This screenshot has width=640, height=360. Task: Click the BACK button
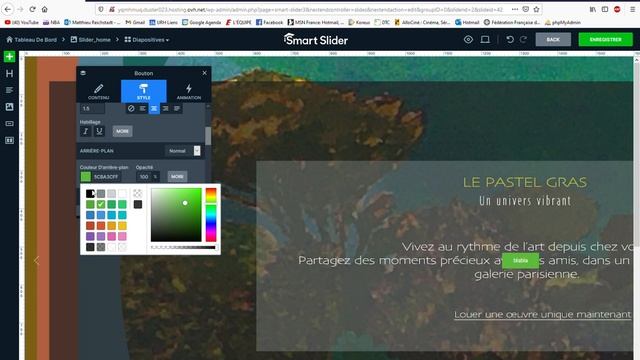click(x=553, y=40)
